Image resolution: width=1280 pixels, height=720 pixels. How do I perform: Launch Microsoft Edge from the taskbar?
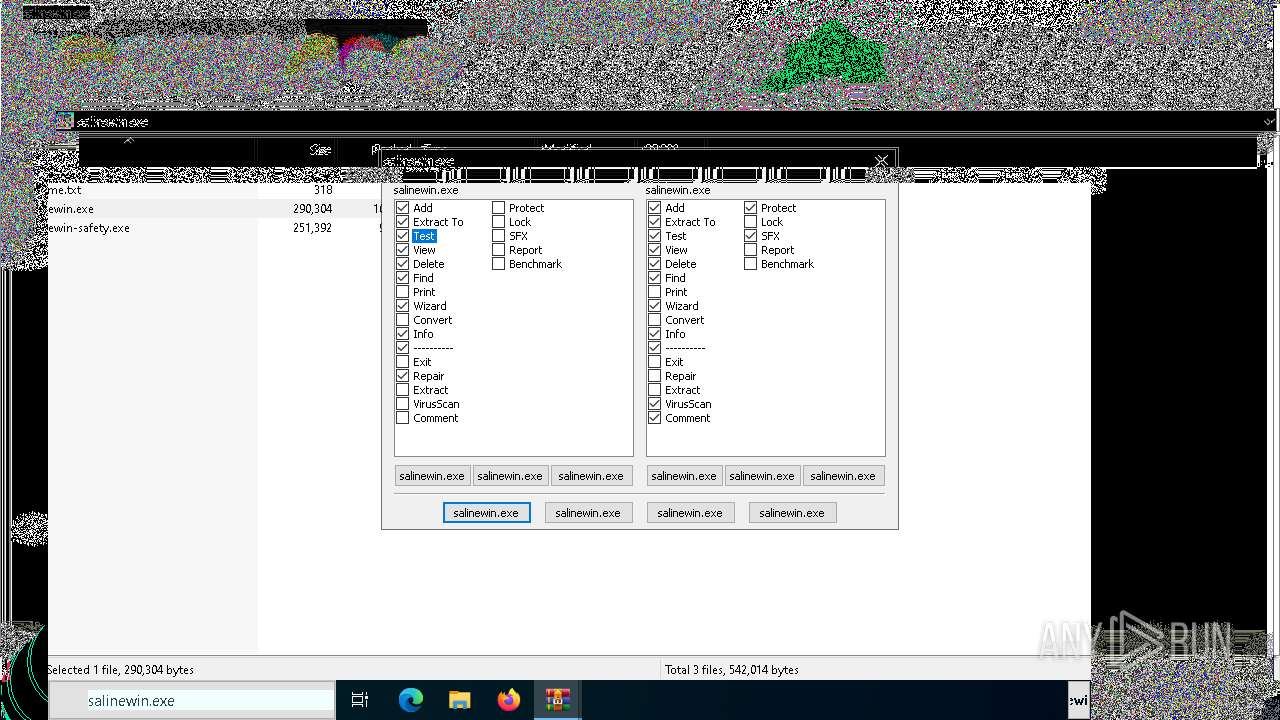410,701
